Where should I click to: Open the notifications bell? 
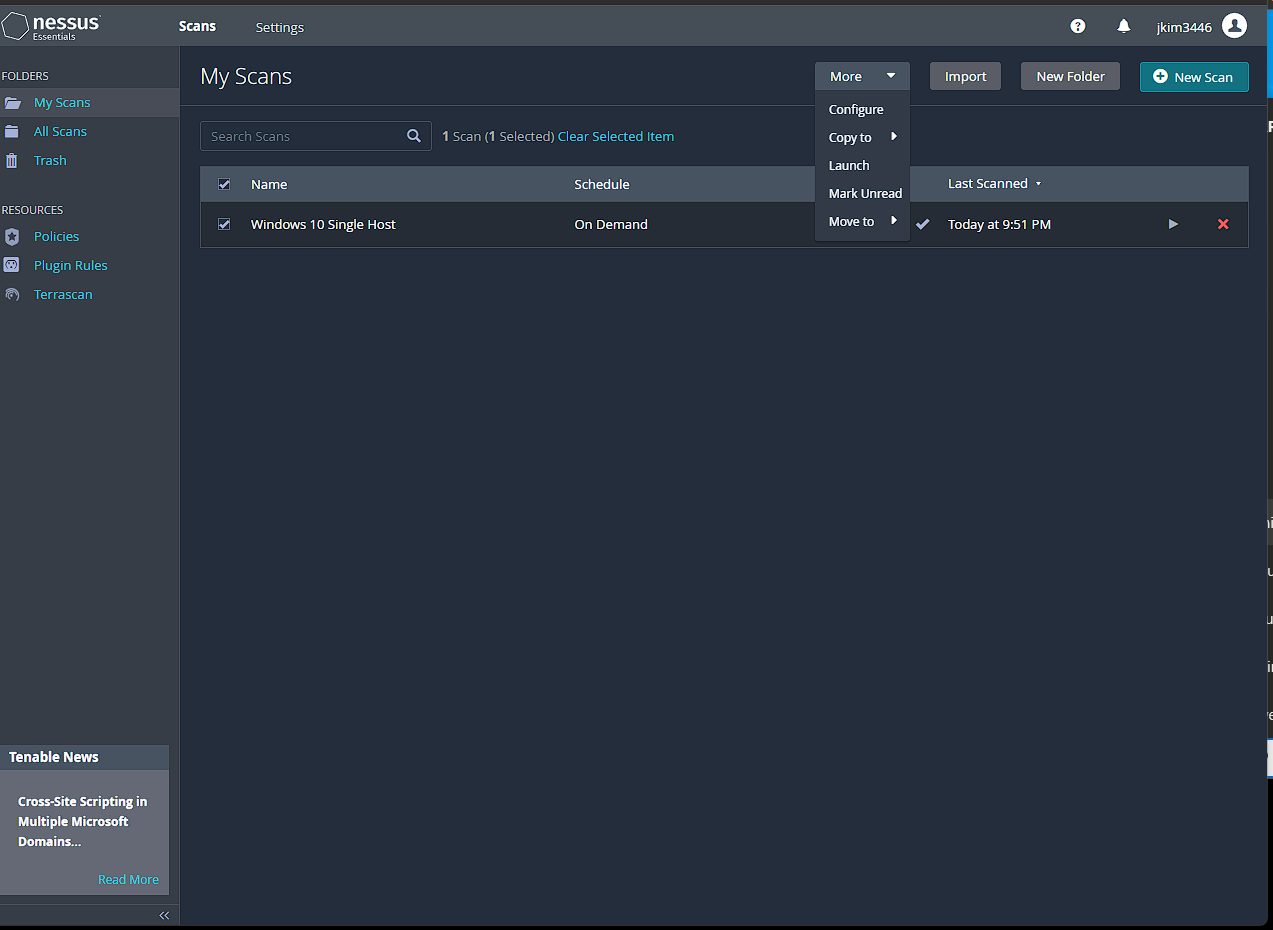click(1123, 26)
